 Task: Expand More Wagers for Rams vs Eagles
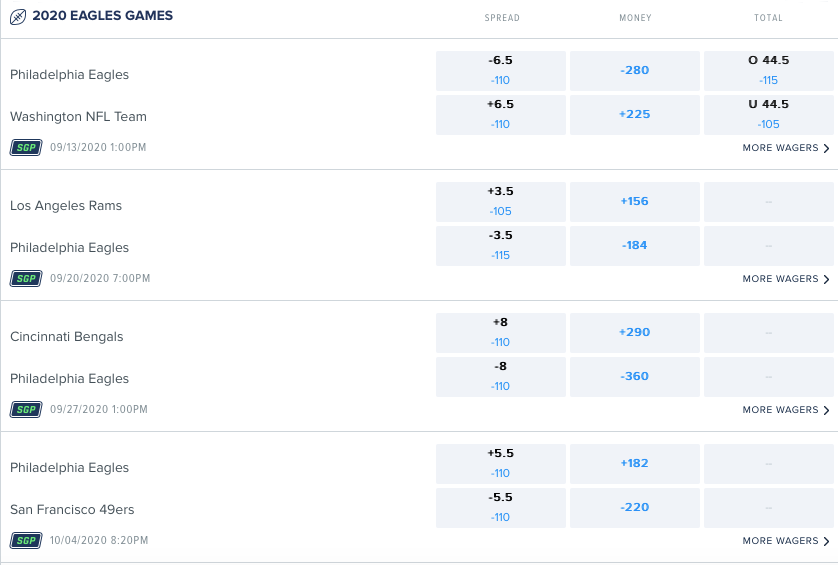click(786, 279)
